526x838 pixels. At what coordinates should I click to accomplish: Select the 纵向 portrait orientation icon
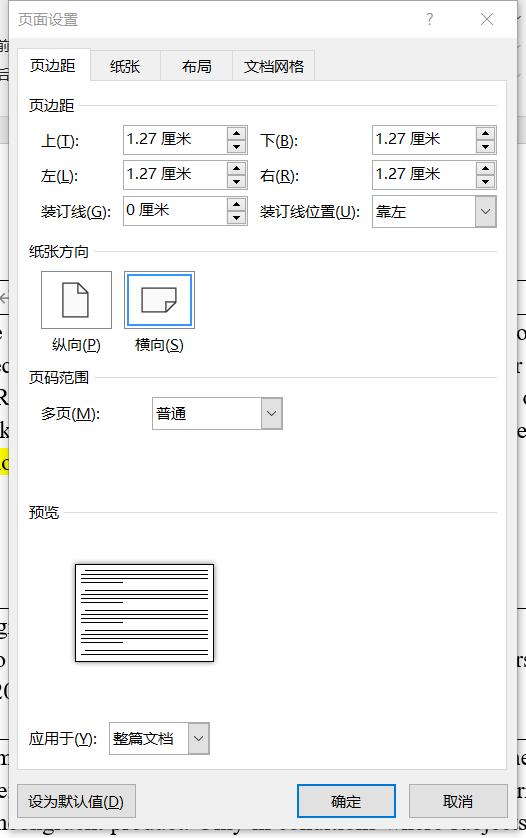point(76,299)
